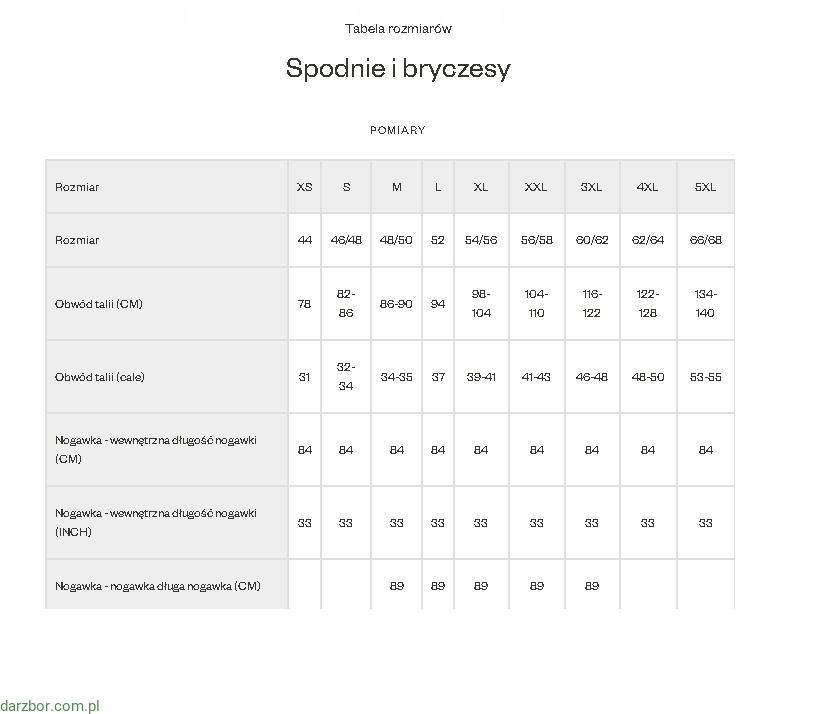
Task: Click the XXL size column header
Action: (x=536, y=187)
